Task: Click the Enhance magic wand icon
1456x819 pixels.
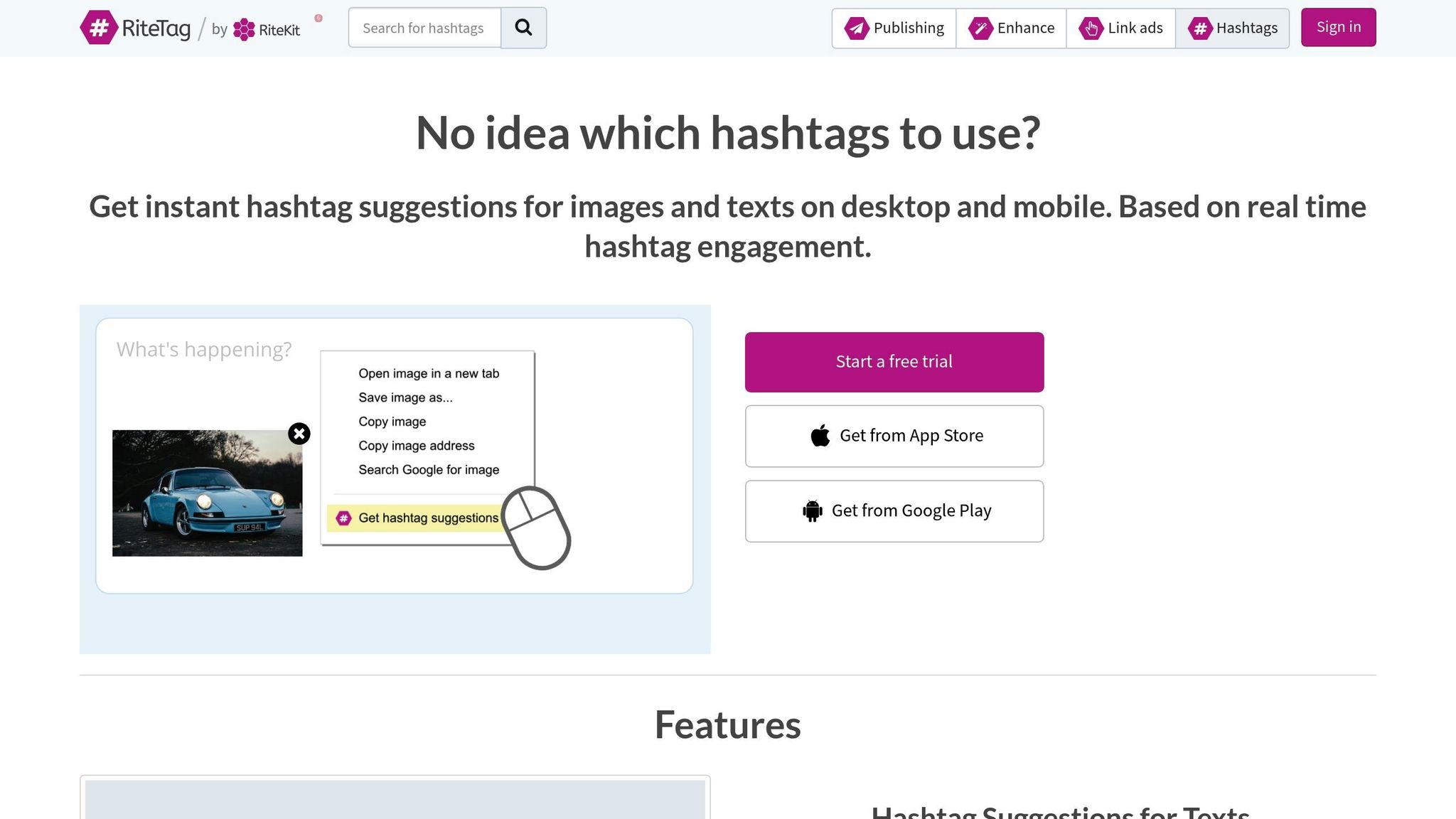Action: point(980,28)
